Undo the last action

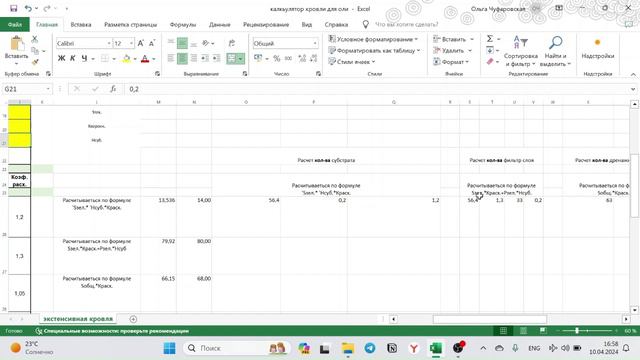28,9
